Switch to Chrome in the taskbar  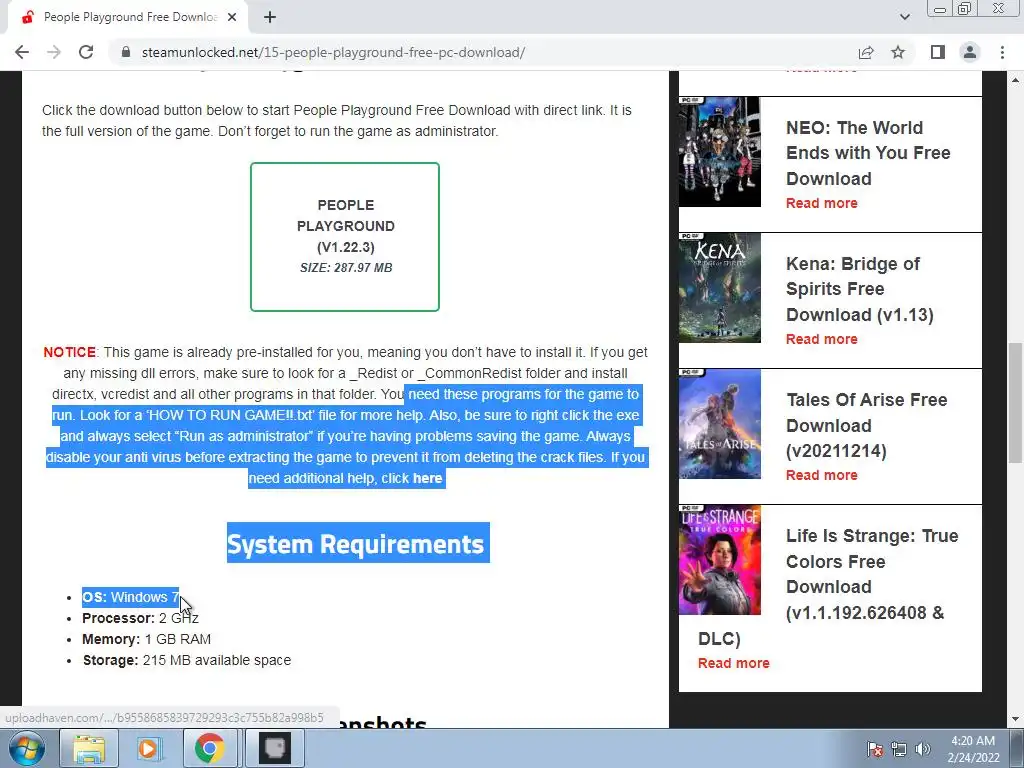209,748
